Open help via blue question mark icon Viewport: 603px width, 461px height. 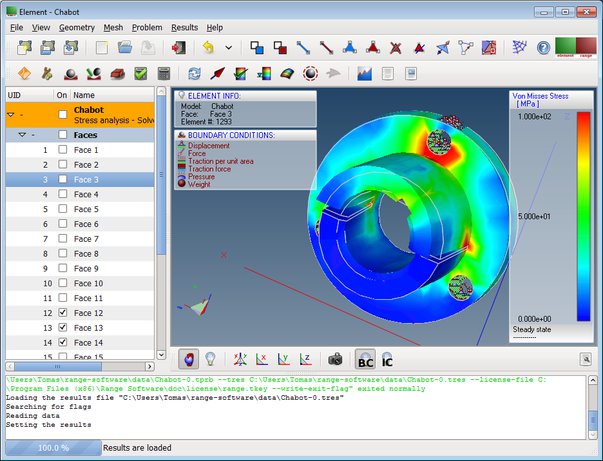[x=543, y=48]
